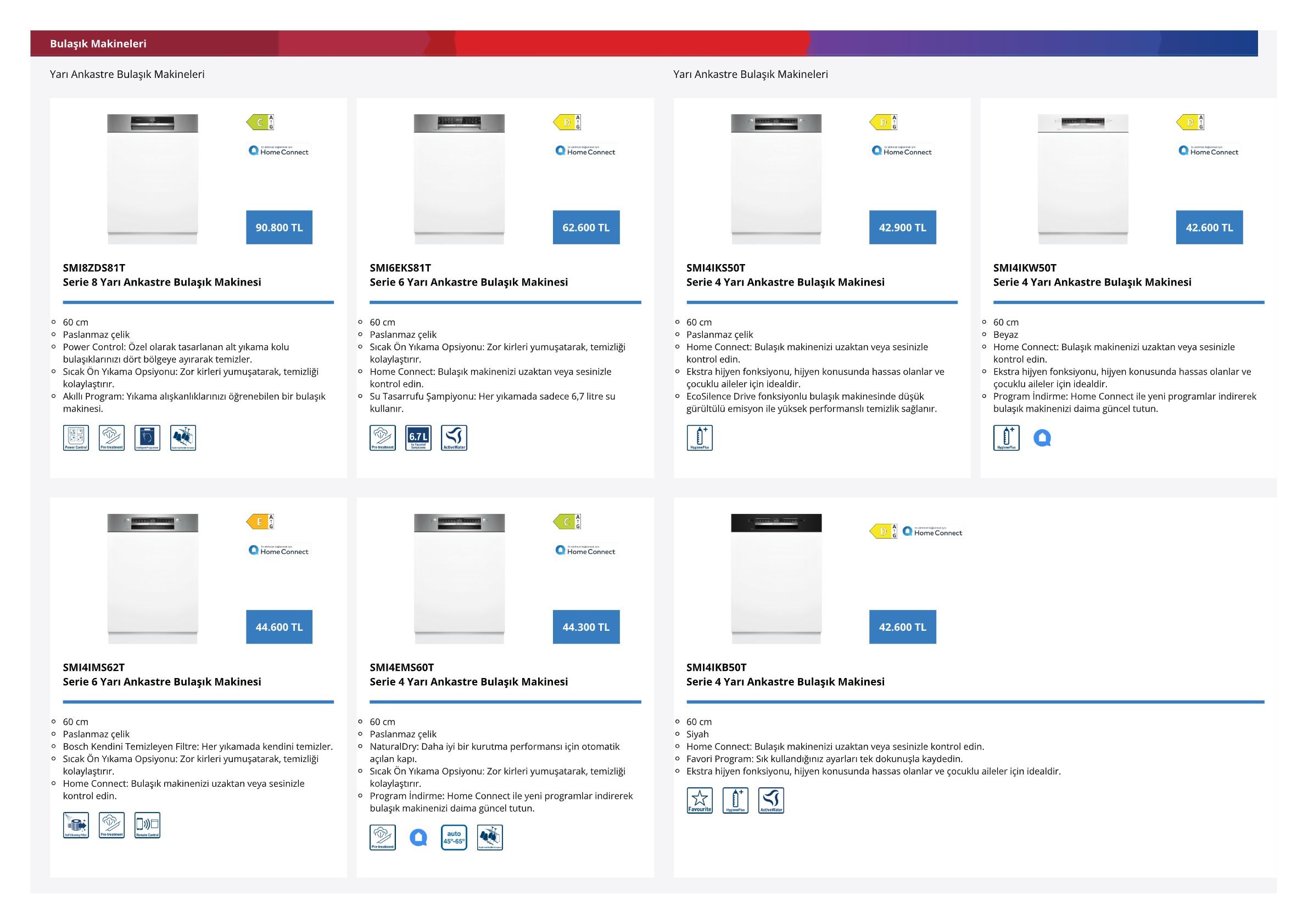This screenshot has height=924, width=1308.
Task: Open black SMI4IKB50T dishwasher image
Action: (x=776, y=579)
